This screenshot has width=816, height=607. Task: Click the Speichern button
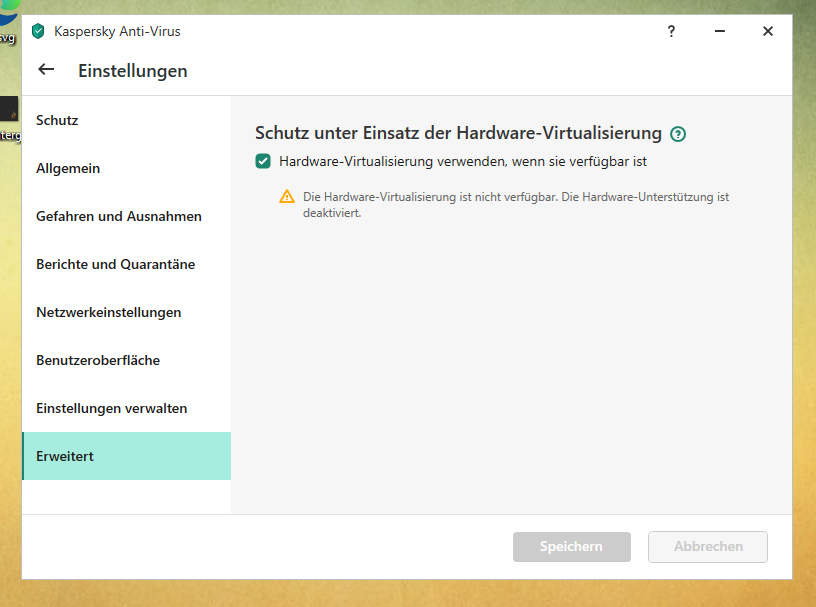tap(571, 547)
